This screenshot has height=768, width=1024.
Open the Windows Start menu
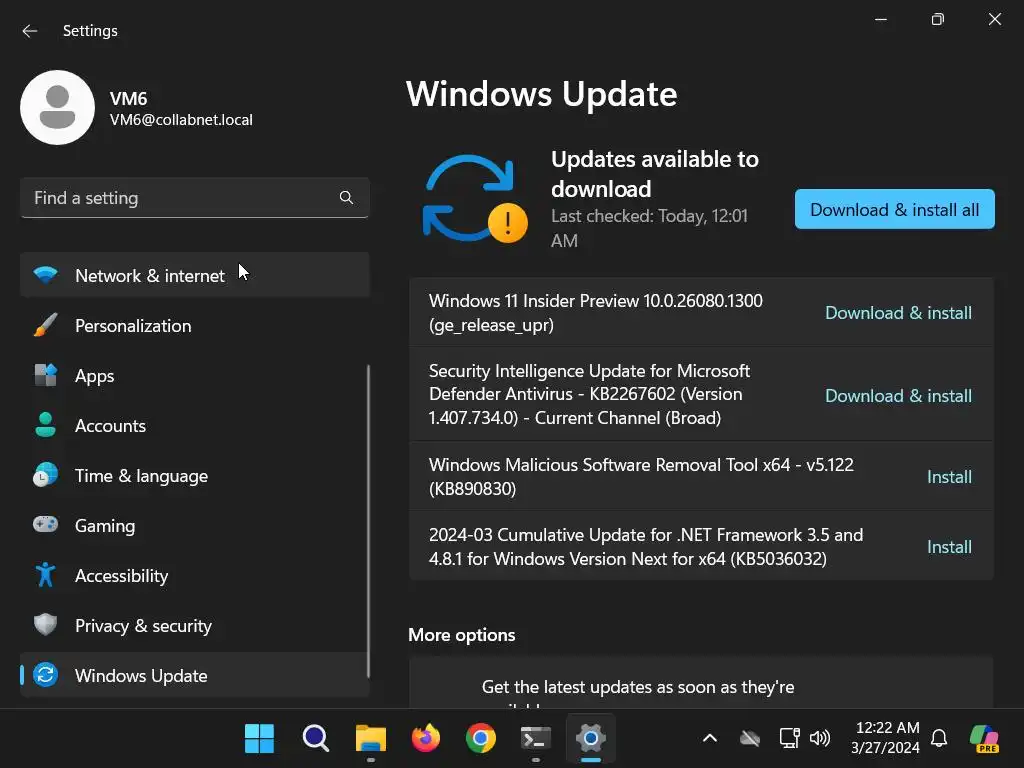pyautogui.click(x=259, y=739)
